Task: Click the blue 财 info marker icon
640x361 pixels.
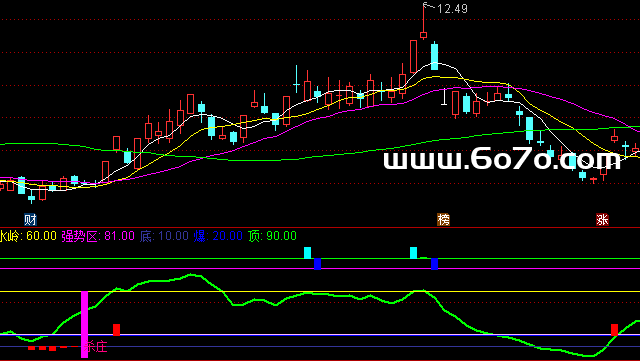Action: [x=30, y=220]
